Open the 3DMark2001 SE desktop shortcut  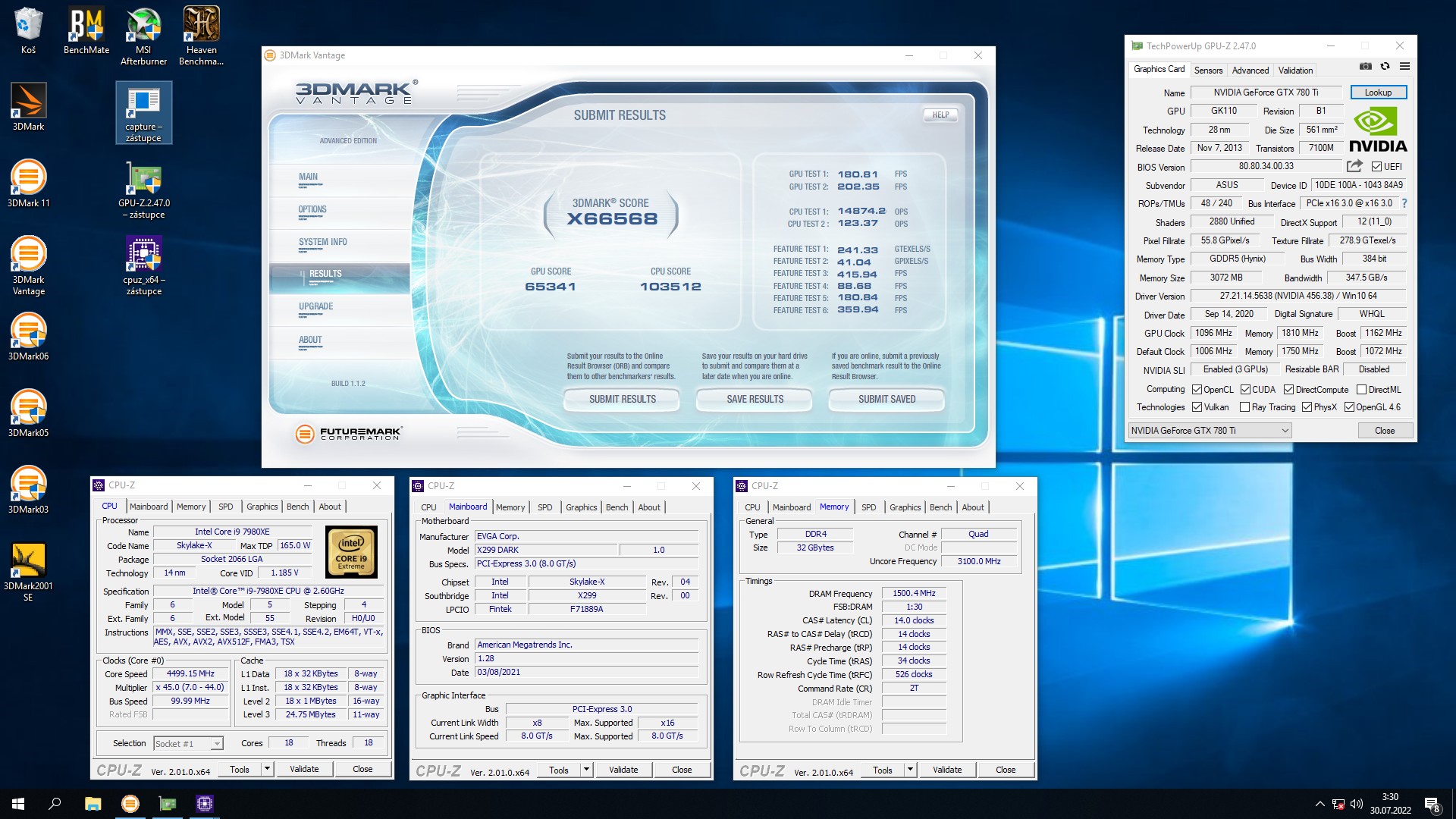(28, 572)
